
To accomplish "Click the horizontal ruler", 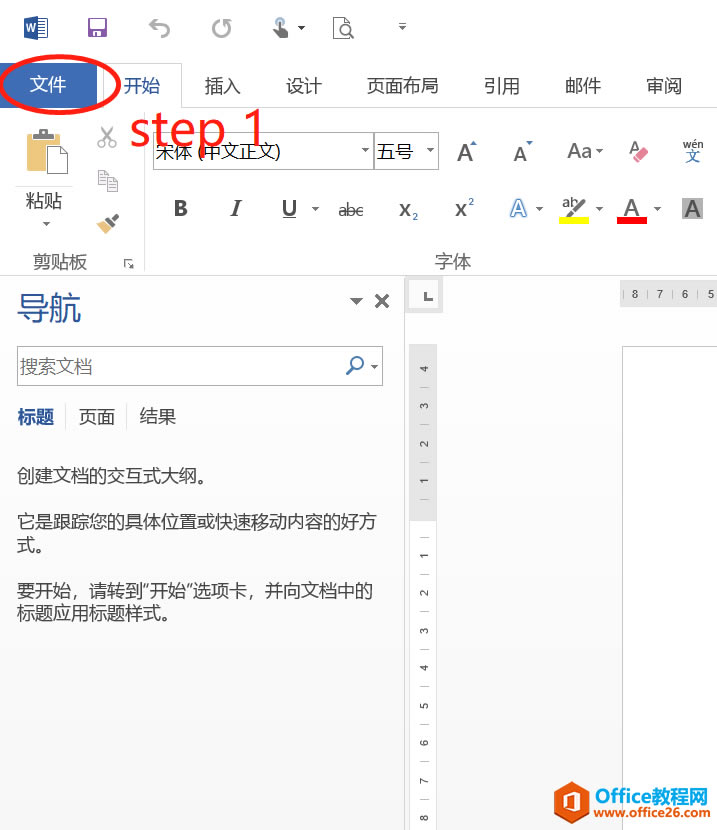I will (669, 294).
